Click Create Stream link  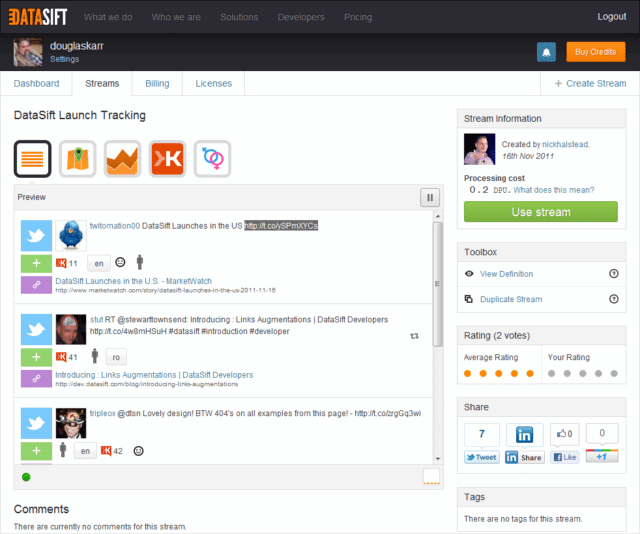(x=590, y=83)
